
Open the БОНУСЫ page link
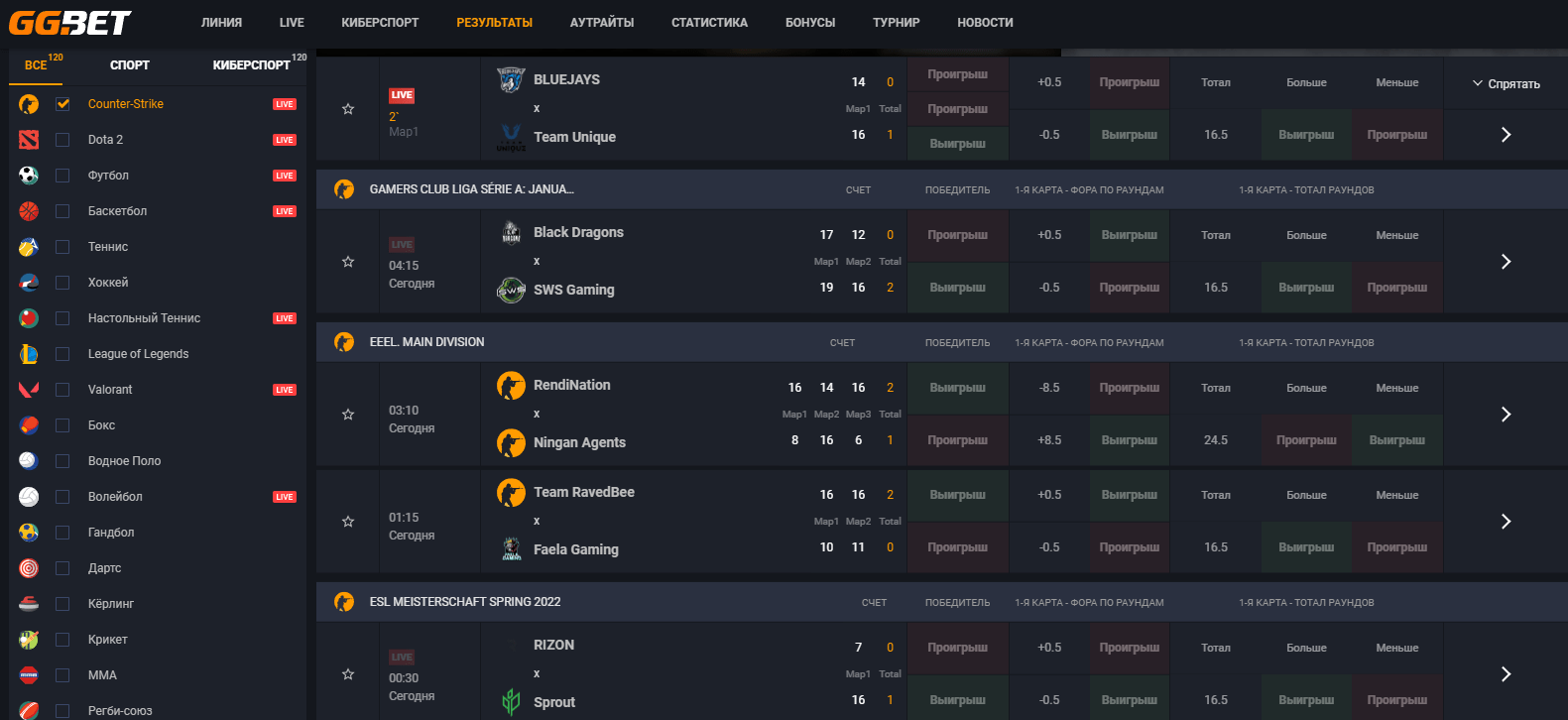tap(810, 23)
